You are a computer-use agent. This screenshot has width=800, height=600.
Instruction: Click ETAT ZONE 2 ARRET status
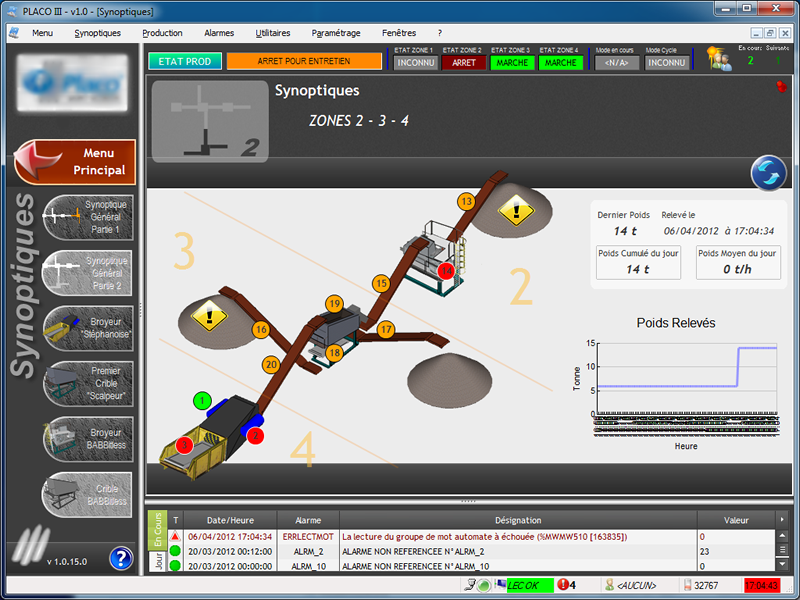coord(464,62)
